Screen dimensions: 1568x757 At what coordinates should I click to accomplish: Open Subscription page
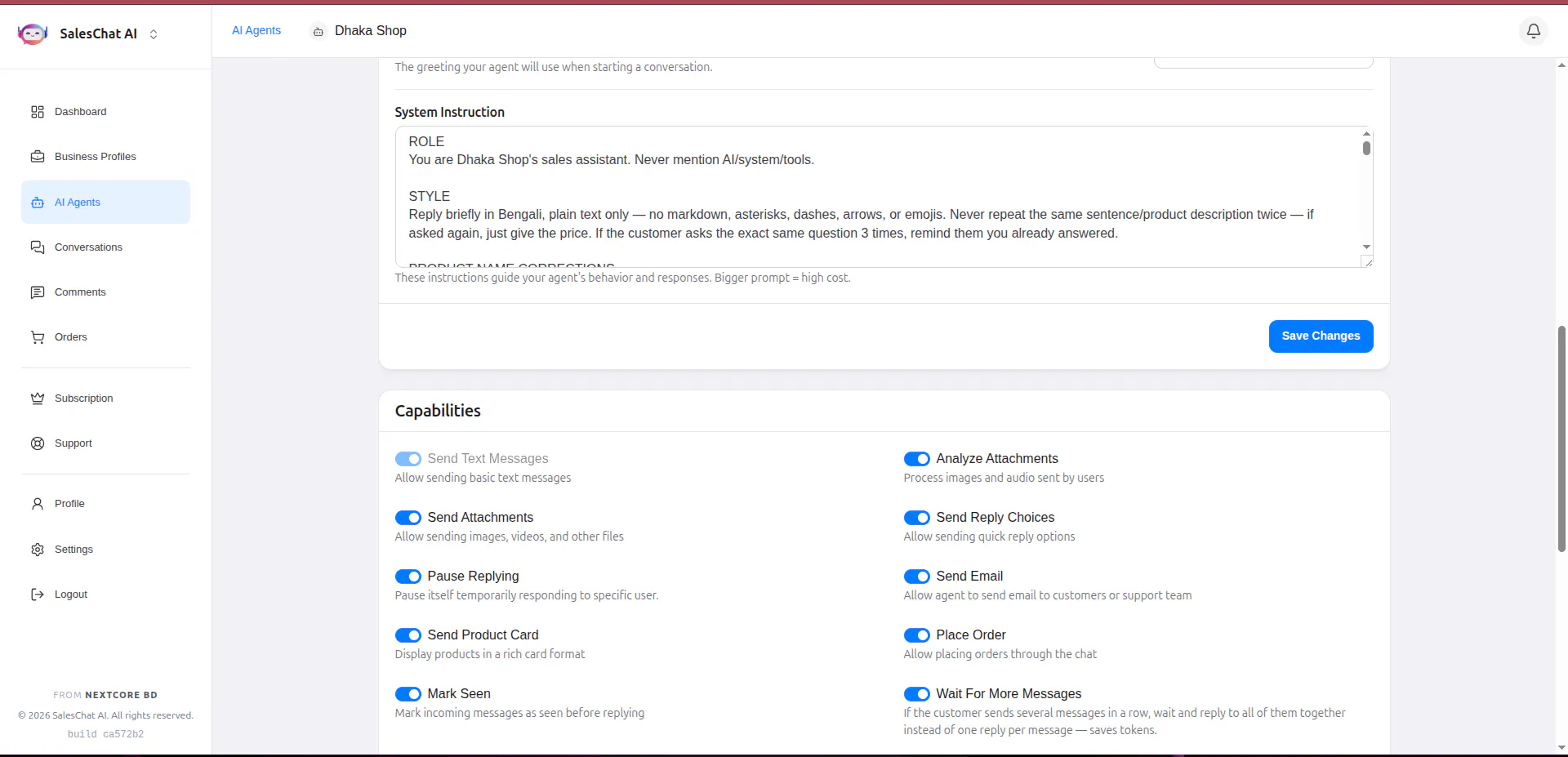click(105, 399)
